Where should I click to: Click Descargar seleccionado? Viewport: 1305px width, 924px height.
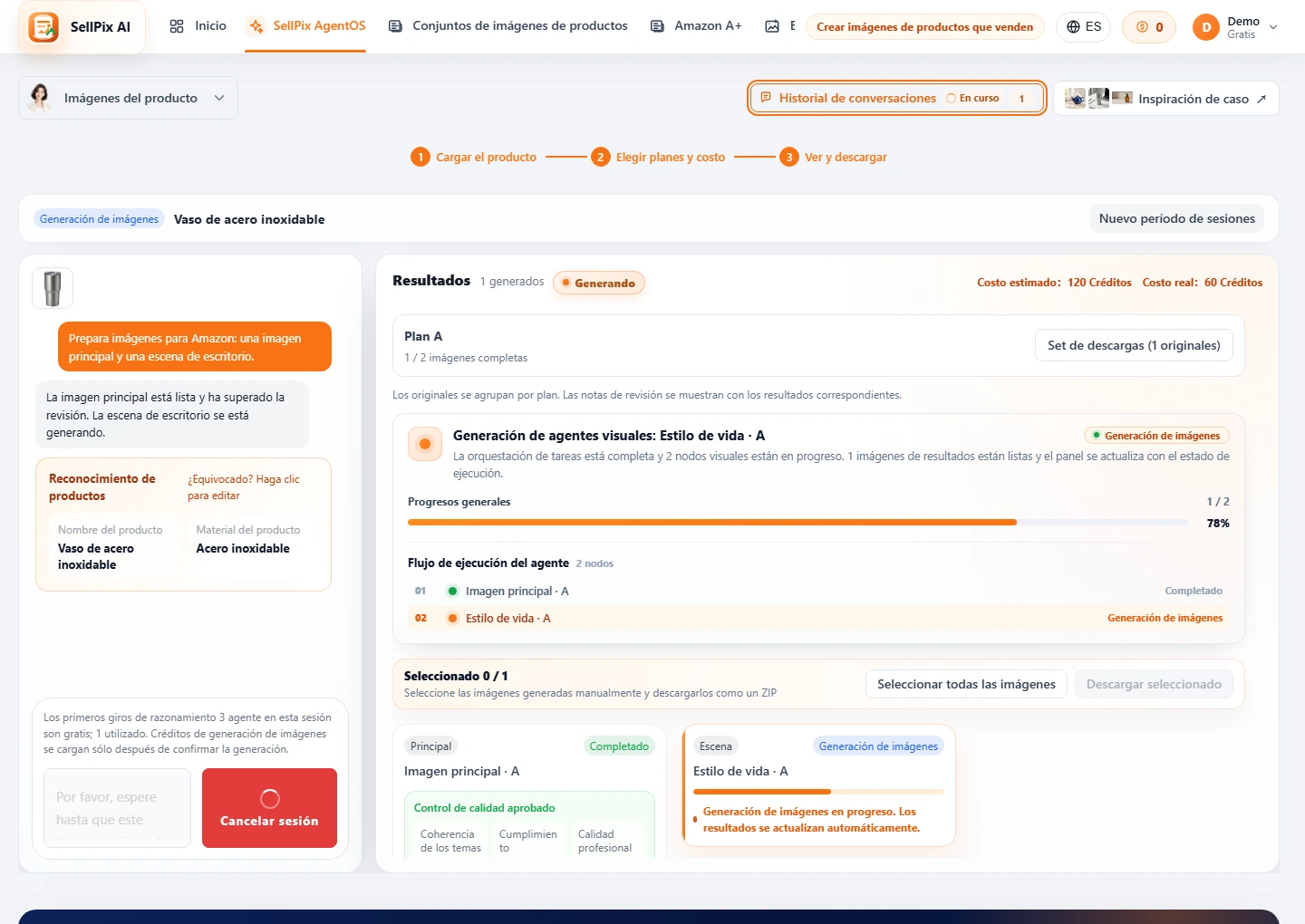pos(1154,684)
